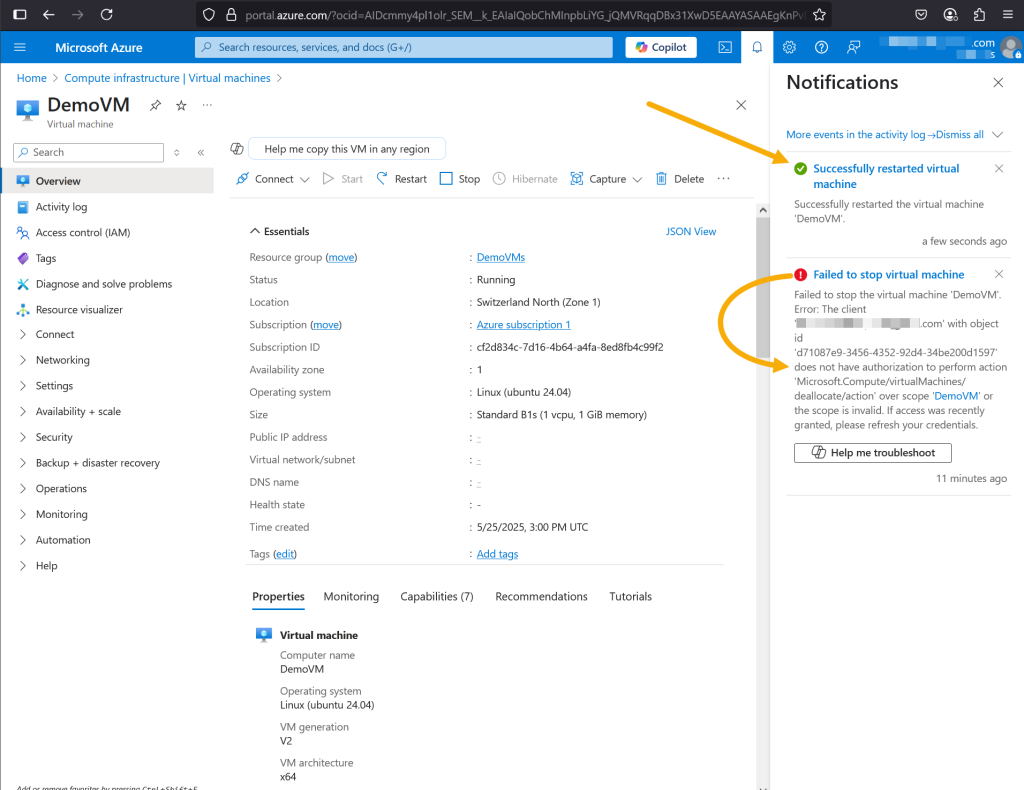1024x790 pixels.
Task: Open the Capture dropdown
Action: point(606,179)
